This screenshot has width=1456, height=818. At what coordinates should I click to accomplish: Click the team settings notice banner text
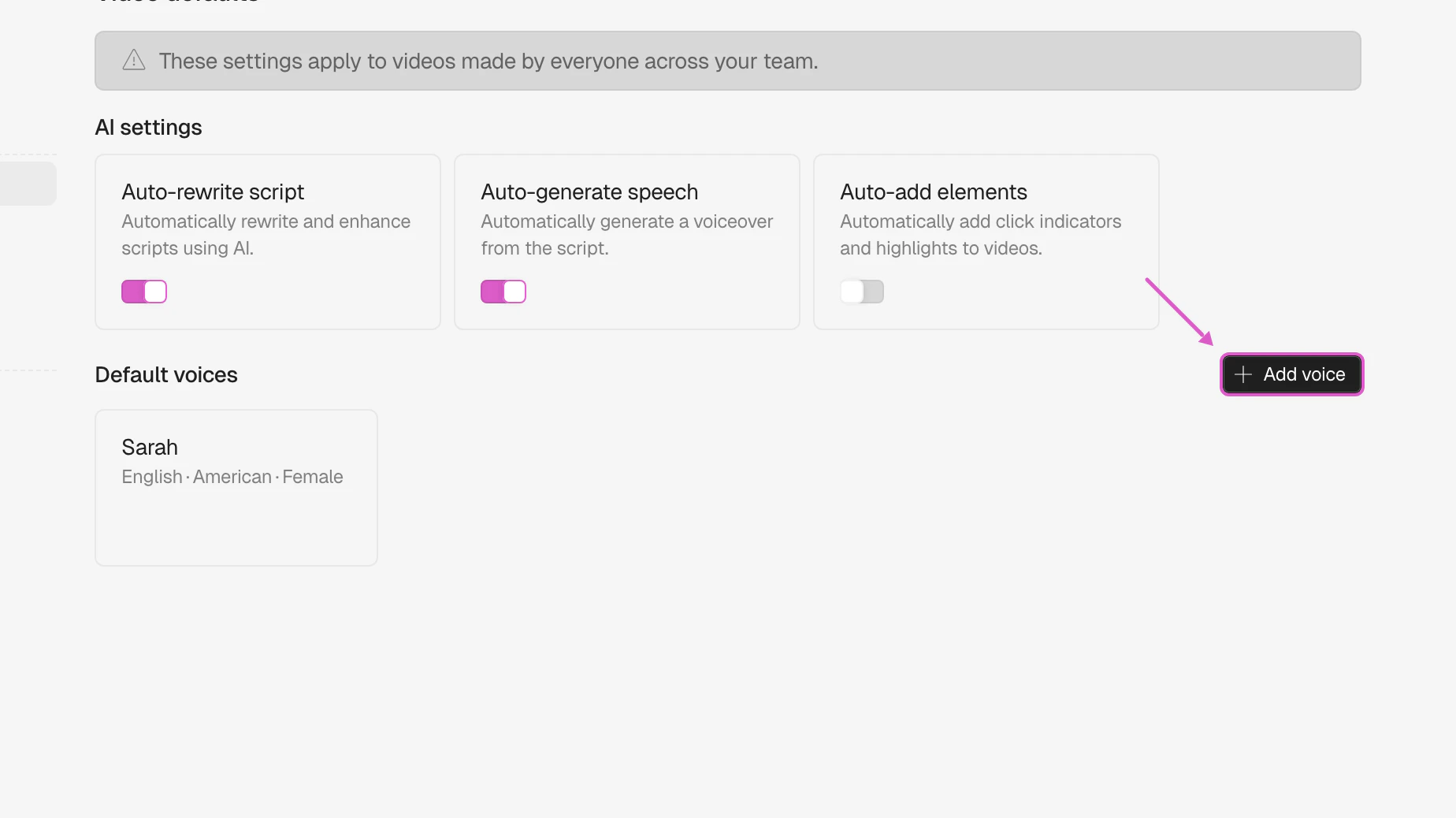(x=488, y=61)
